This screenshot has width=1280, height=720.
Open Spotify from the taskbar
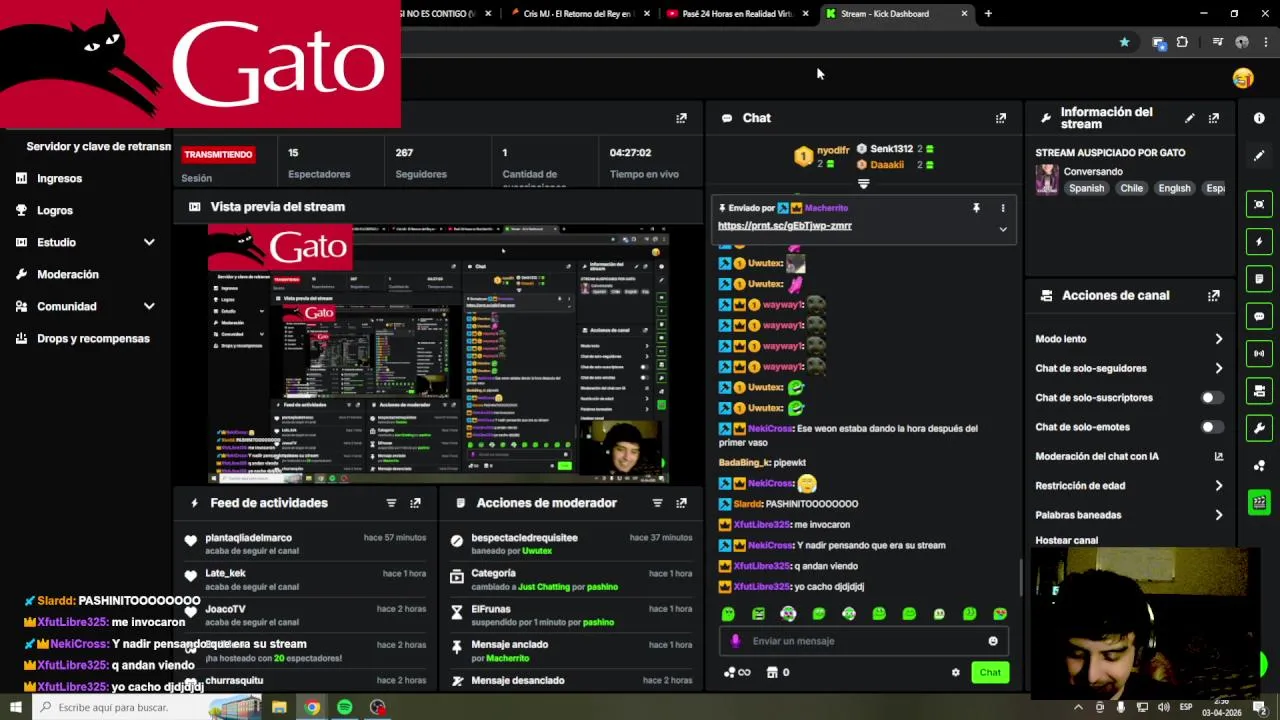(x=345, y=707)
